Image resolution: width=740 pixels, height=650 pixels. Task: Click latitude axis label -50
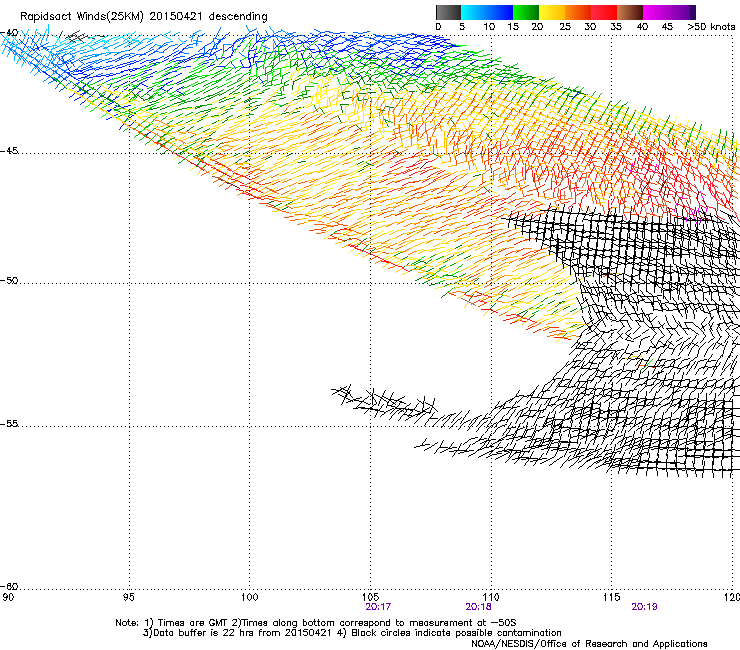(x=9, y=280)
